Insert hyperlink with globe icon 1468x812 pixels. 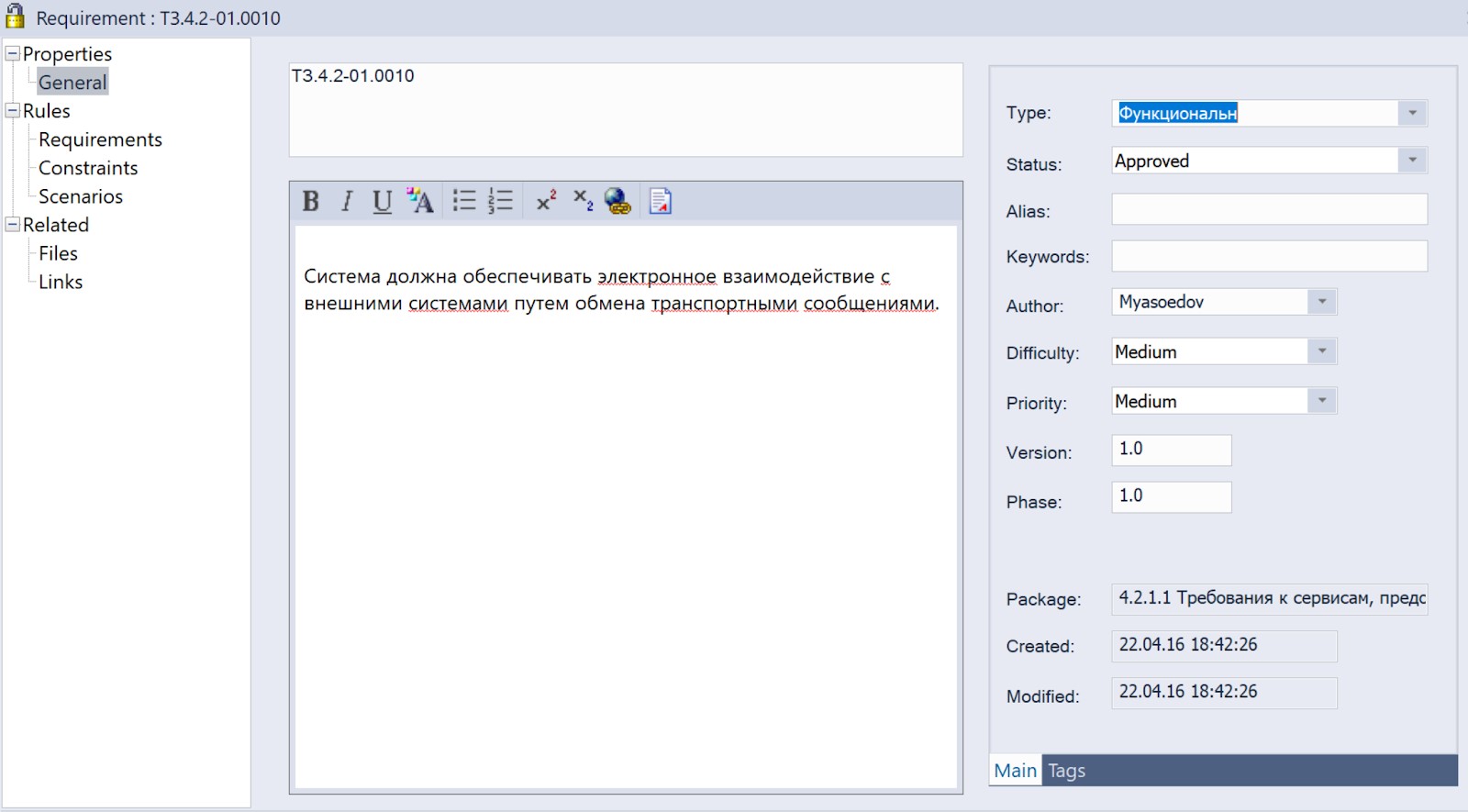click(617, 201)
